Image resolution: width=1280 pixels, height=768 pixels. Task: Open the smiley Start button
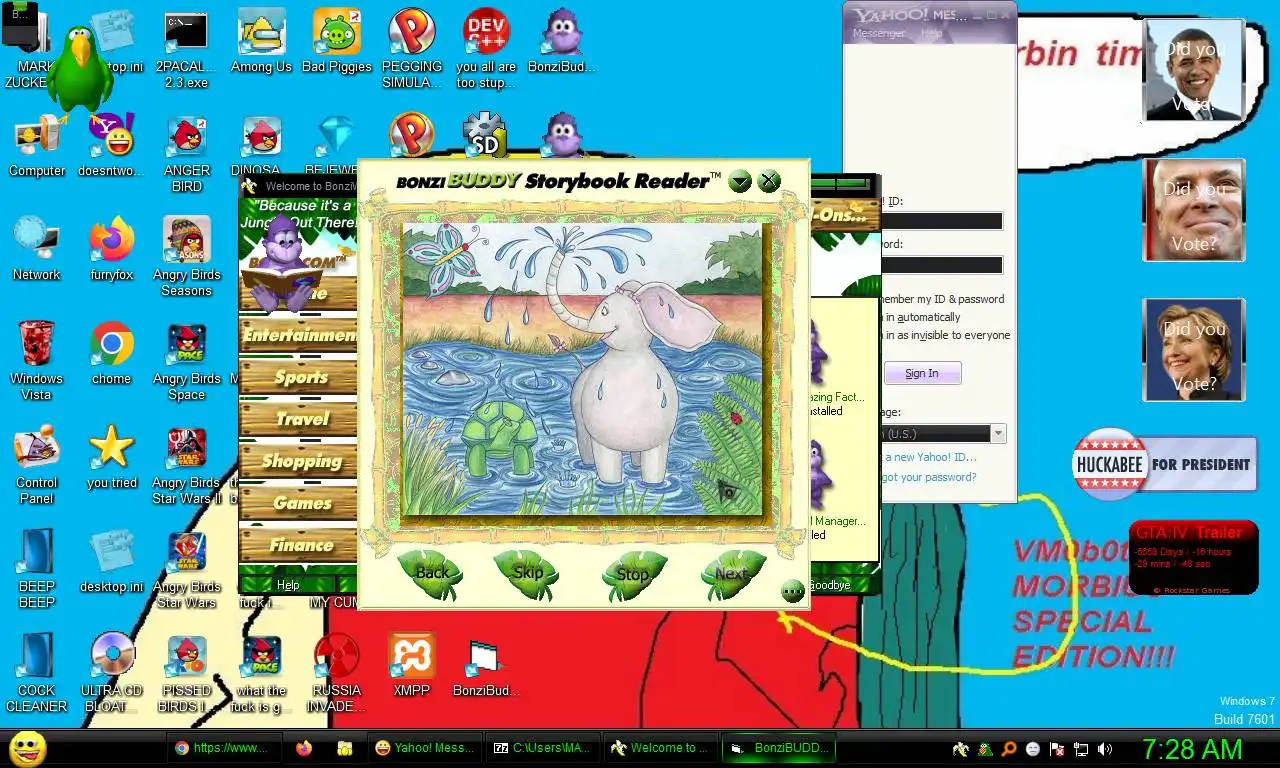[x=27, y=749]
